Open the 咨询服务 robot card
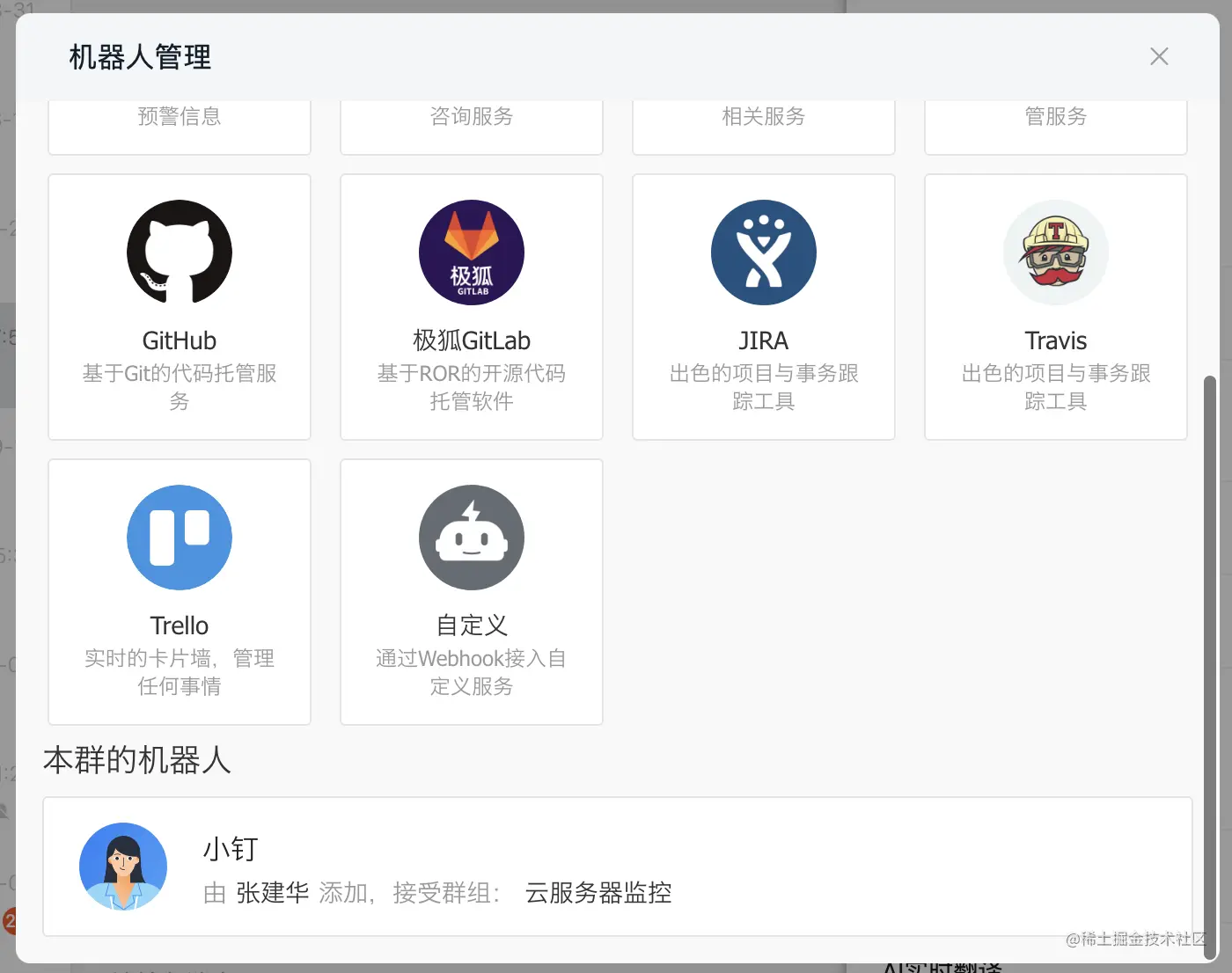Image resolution: width=1232 pixels, height=973 pixels. click(472, 127)
